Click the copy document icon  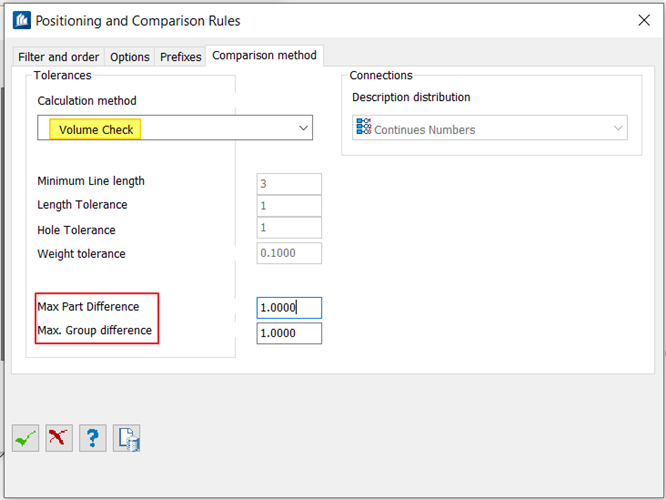127,438
